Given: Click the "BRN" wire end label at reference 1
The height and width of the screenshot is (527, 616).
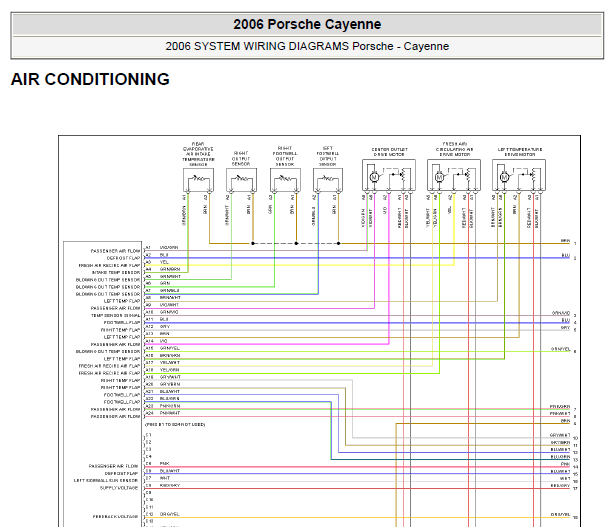Looking at the screenshot, I should (565, 241).
